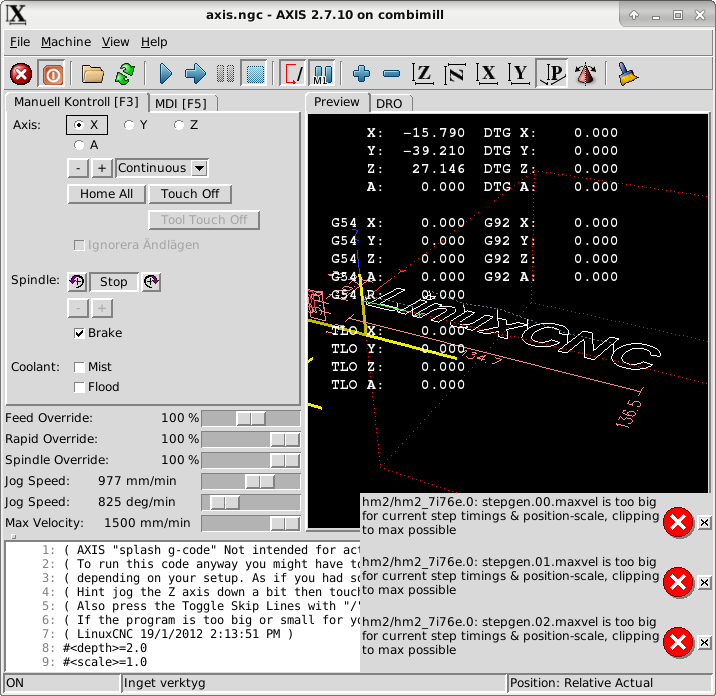Screen dimensions: 716x696
Task: Open the View menu
Action: (116, 42)
